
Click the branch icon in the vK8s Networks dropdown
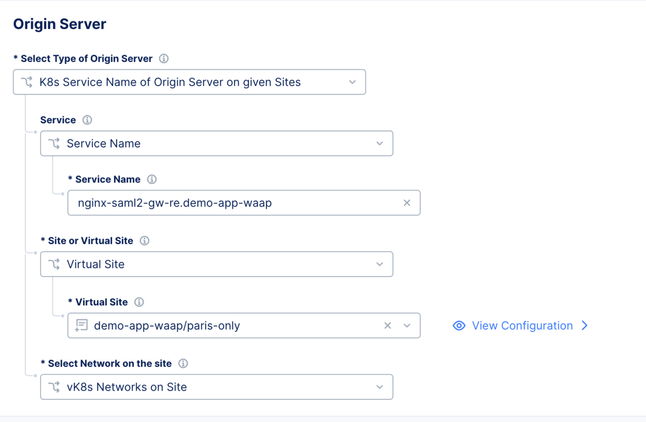pyautogui.click(x=54, y=387)
